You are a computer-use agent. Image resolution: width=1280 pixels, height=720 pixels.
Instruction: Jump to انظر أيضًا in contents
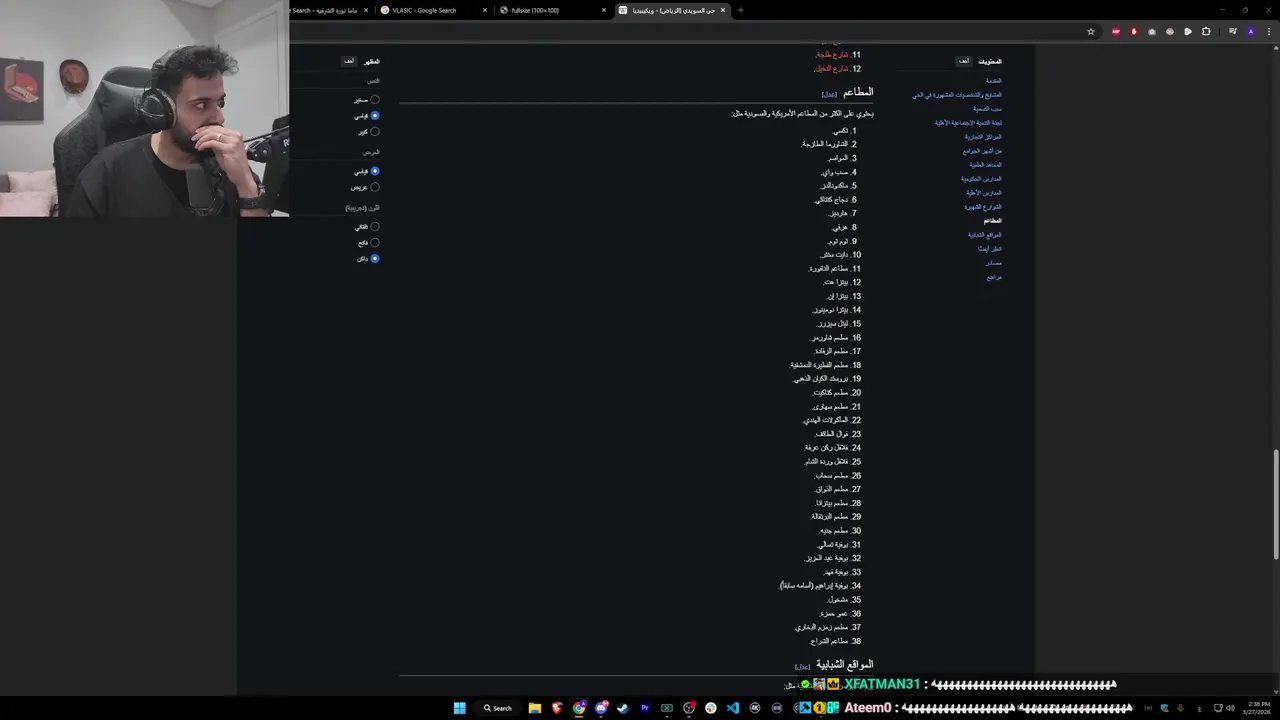pyautogui.click(x=990, y=249)
